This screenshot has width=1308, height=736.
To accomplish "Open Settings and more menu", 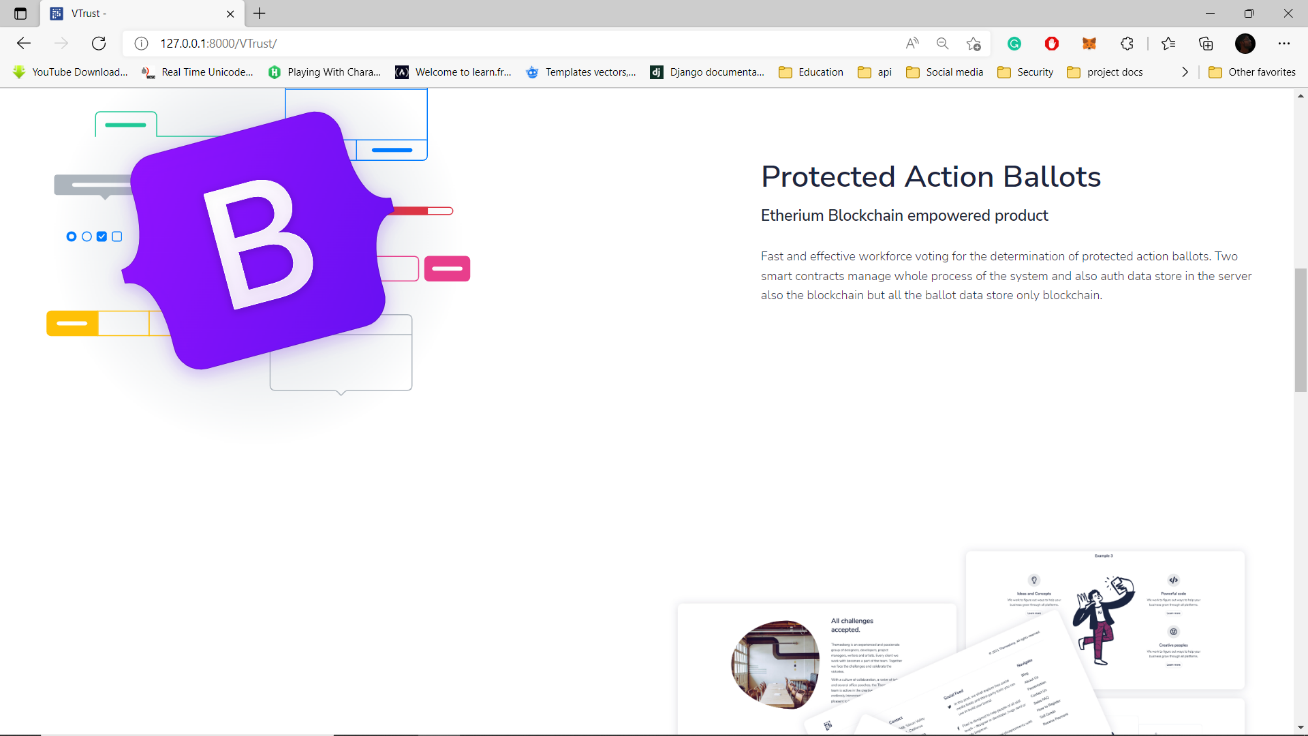I will (1284, 44).
